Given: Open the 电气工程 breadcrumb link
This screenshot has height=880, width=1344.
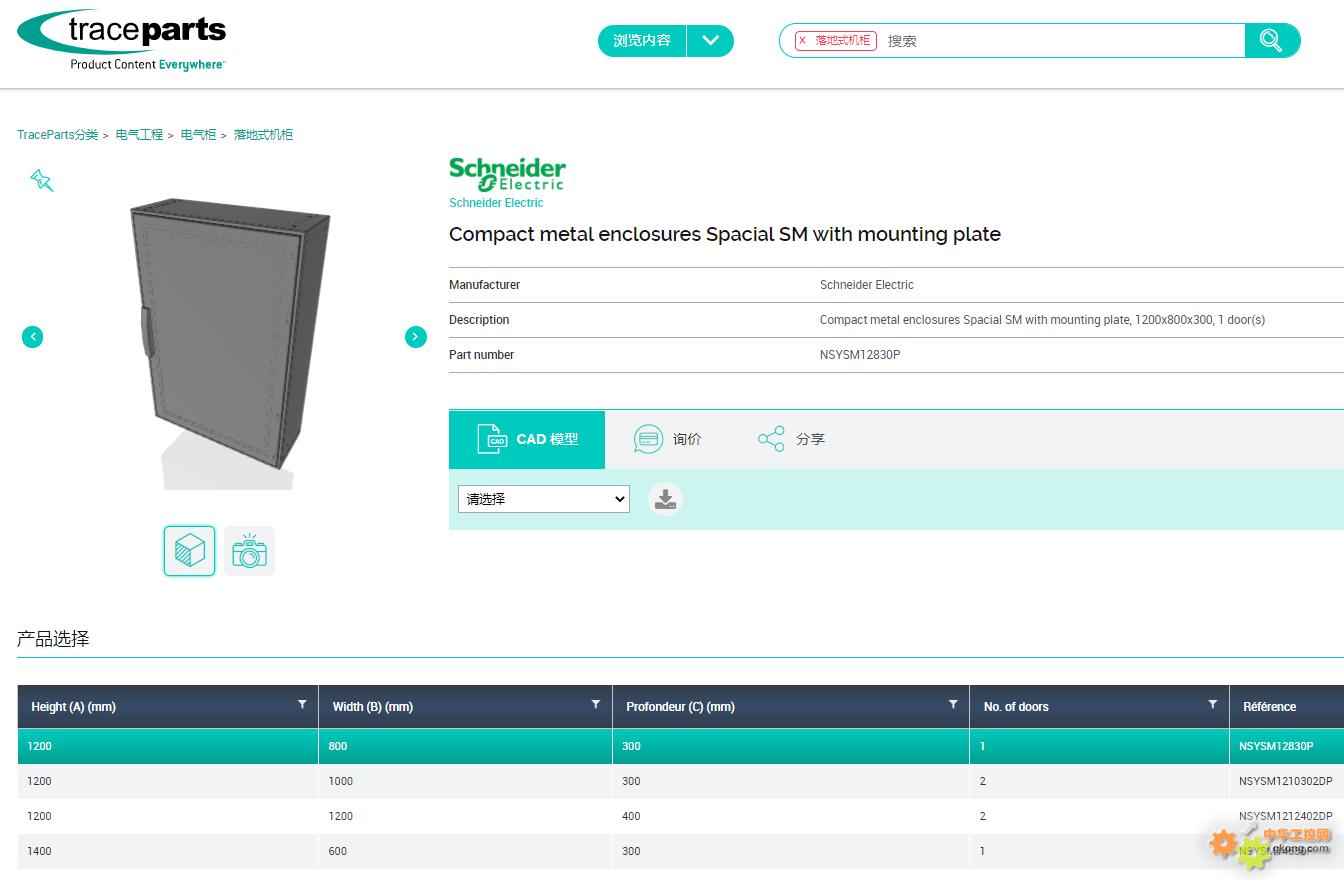Looking at the screenshot, I should point(139,135).
